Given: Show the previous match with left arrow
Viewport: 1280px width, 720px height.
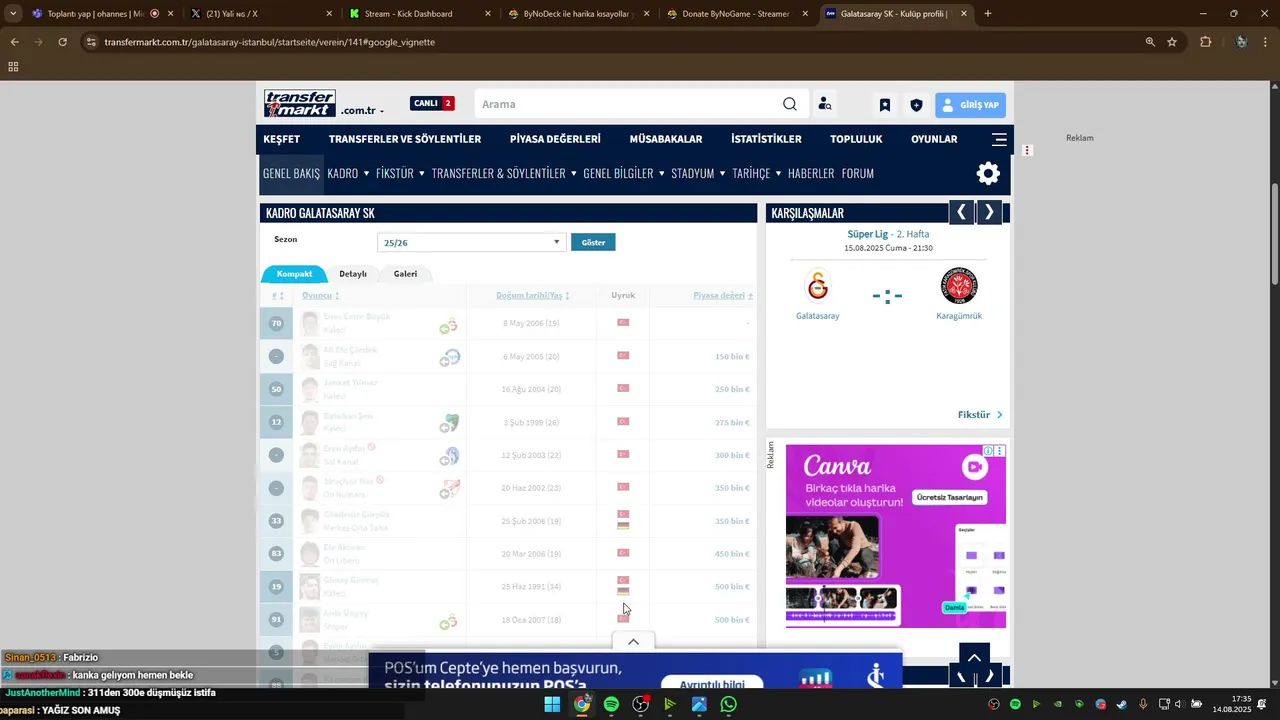Looking at the screenshot, I should (961, 212).
